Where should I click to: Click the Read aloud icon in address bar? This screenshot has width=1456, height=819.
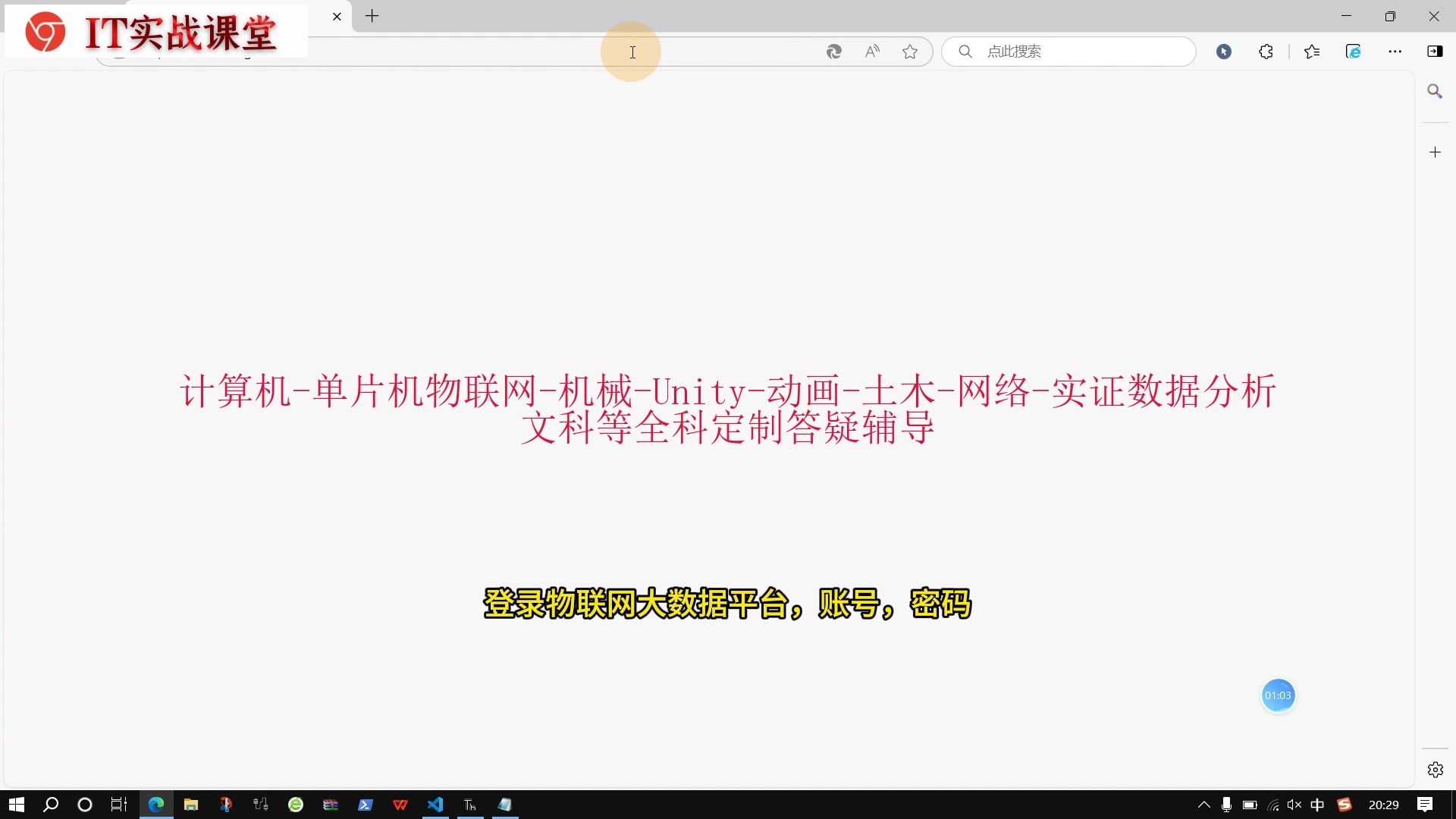tap(872, 52)
